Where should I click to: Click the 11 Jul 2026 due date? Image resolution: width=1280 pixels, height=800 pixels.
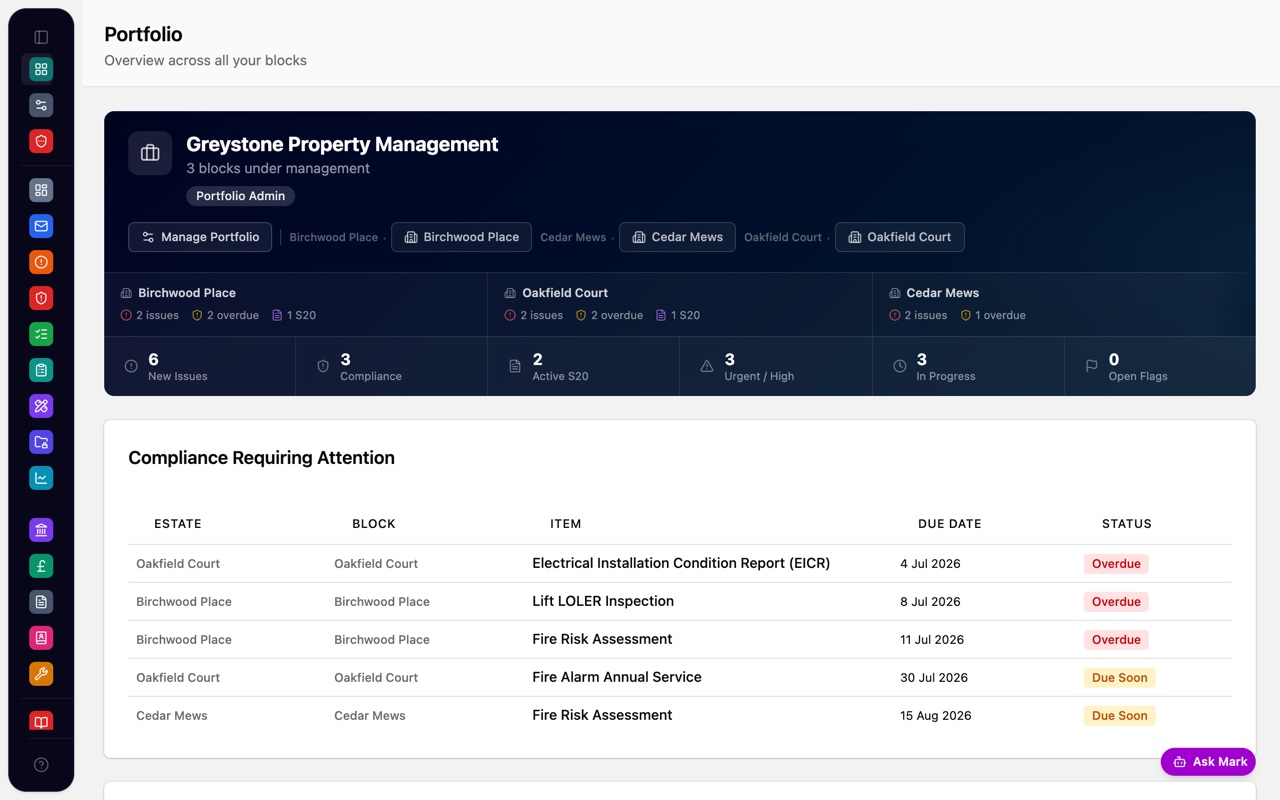point(932,640)
